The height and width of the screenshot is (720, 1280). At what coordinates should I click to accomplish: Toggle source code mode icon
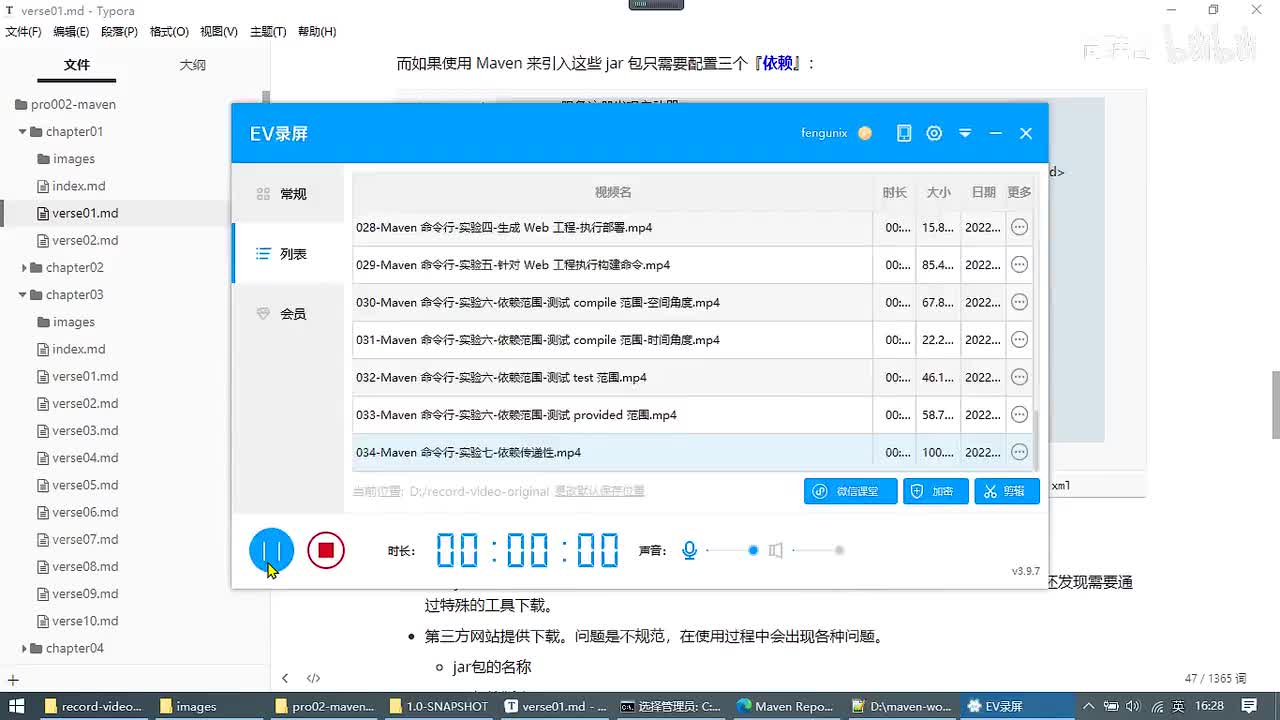pos(313,678)
